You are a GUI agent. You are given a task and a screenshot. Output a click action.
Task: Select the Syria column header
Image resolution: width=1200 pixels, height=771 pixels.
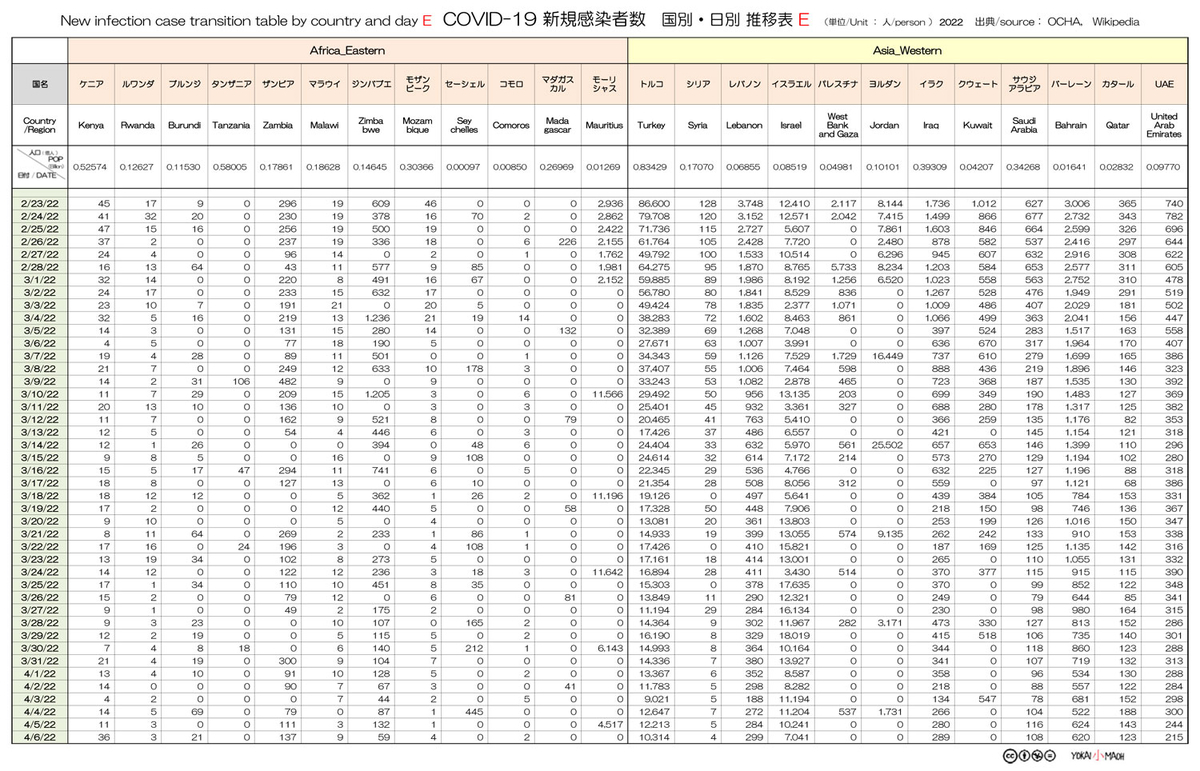(698, 126)
